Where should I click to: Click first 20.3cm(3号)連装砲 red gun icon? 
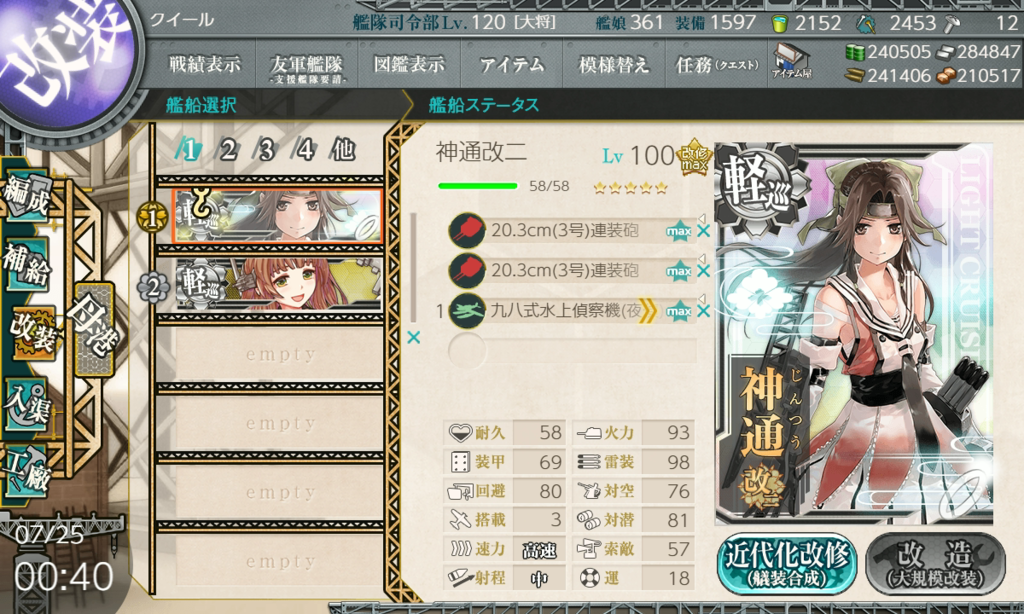pyautogui.click(x=467, y=231)
